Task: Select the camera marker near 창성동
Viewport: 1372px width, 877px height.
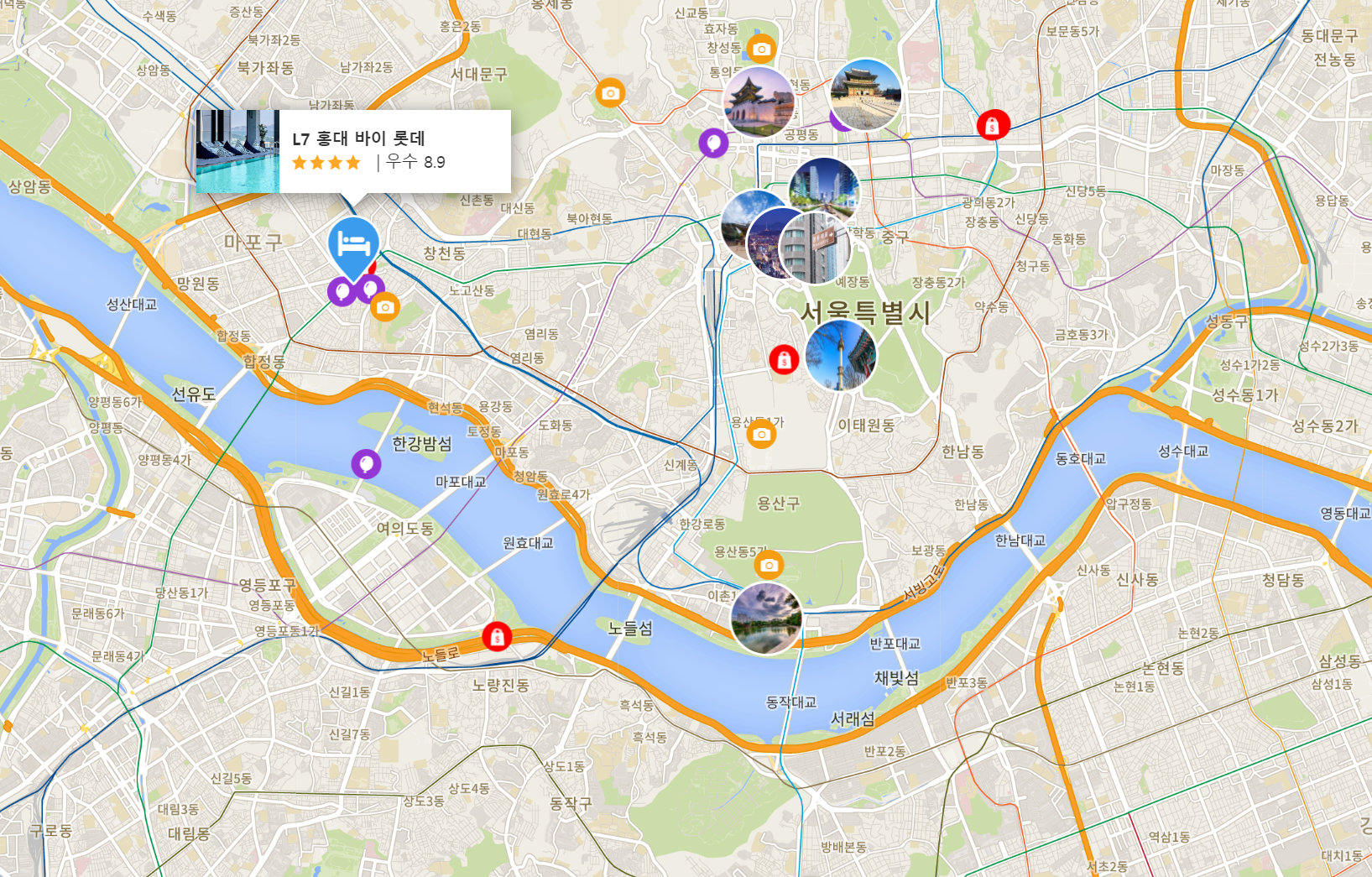Action: pyautogui.click(x=761, y=49)
